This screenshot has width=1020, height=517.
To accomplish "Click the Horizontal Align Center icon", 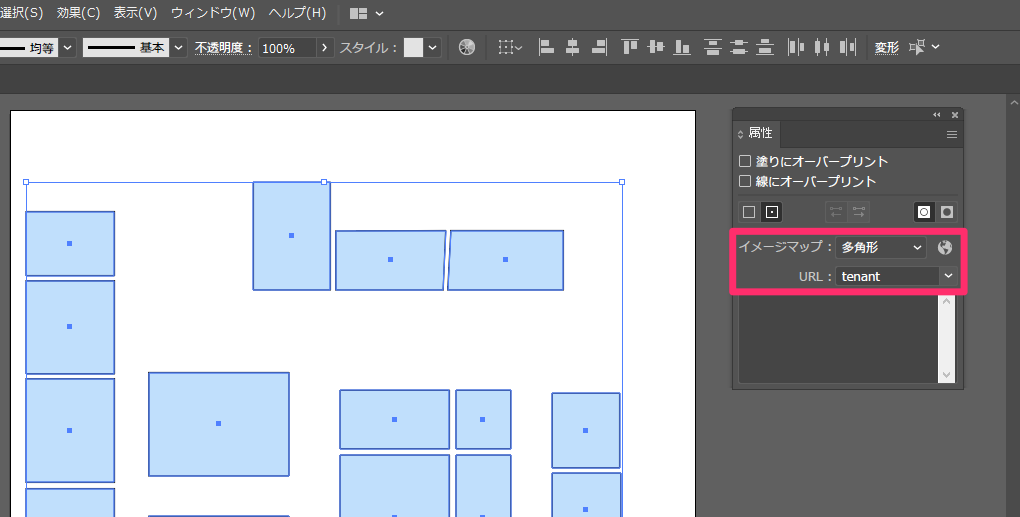I will [573, 47].
